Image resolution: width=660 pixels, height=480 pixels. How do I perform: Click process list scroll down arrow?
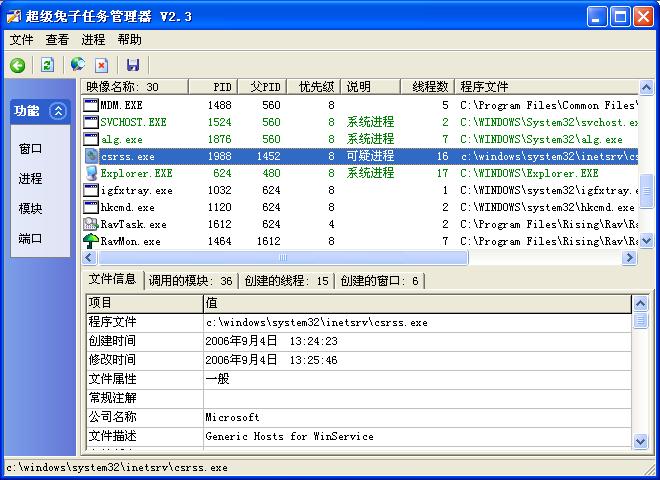point(646,241)
